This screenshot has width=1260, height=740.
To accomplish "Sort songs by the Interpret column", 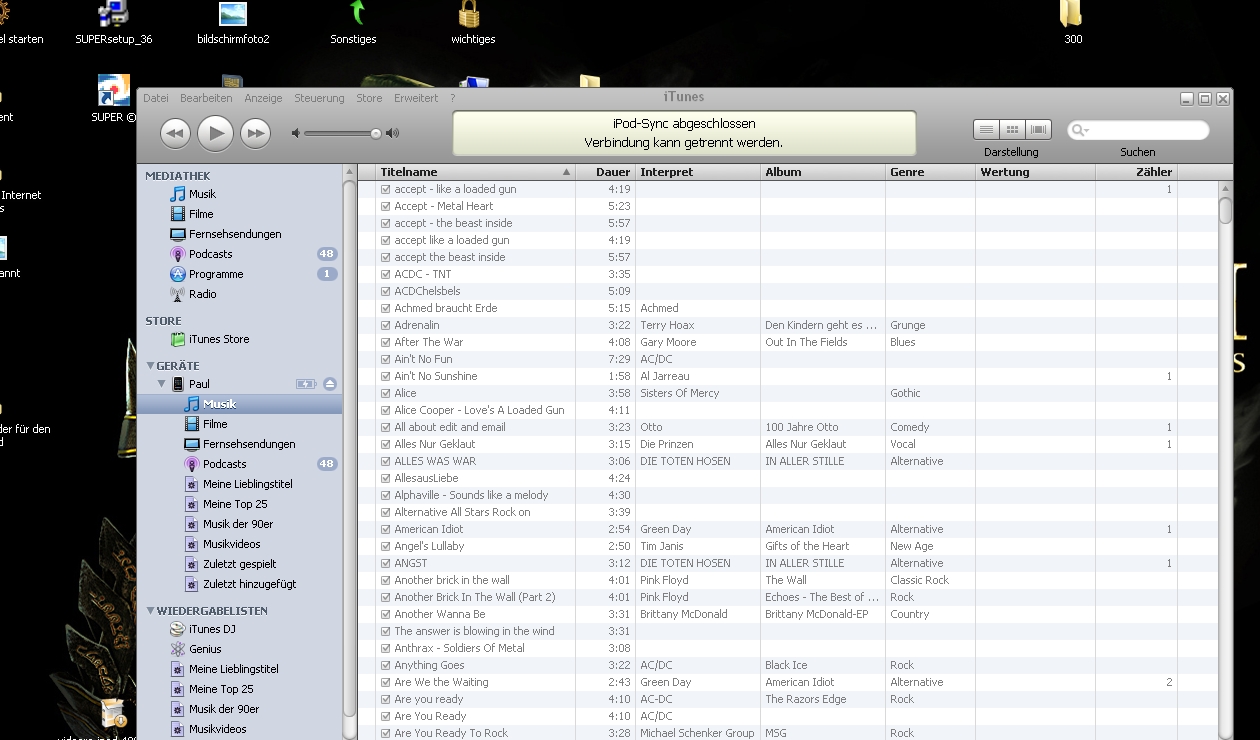I will 698,172.
